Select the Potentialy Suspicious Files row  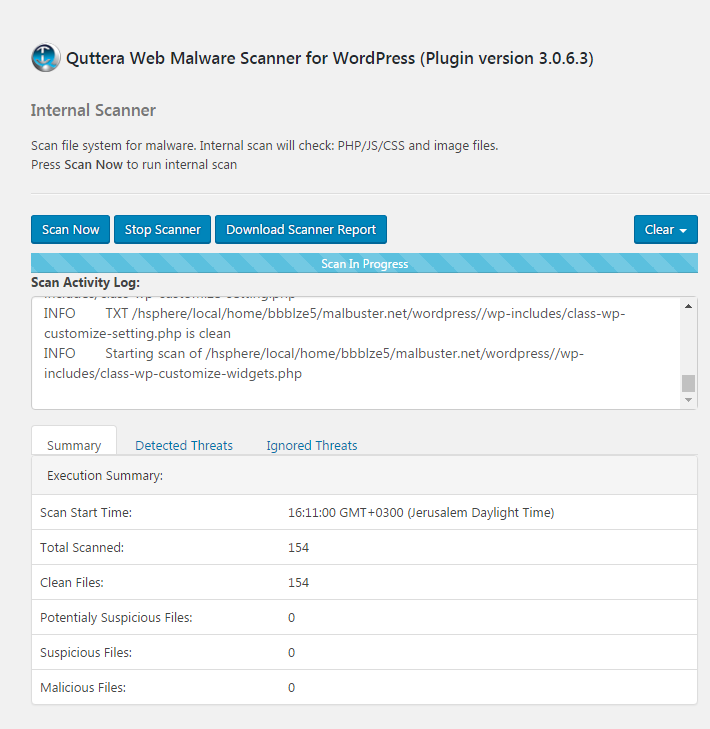tap(364, 618)
